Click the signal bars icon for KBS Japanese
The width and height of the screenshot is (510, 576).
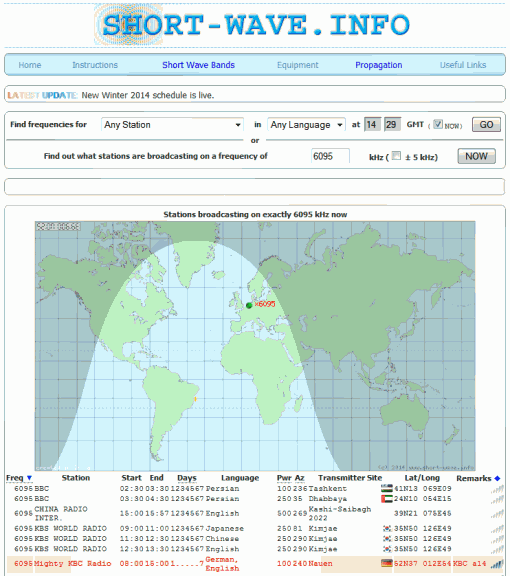497,529
